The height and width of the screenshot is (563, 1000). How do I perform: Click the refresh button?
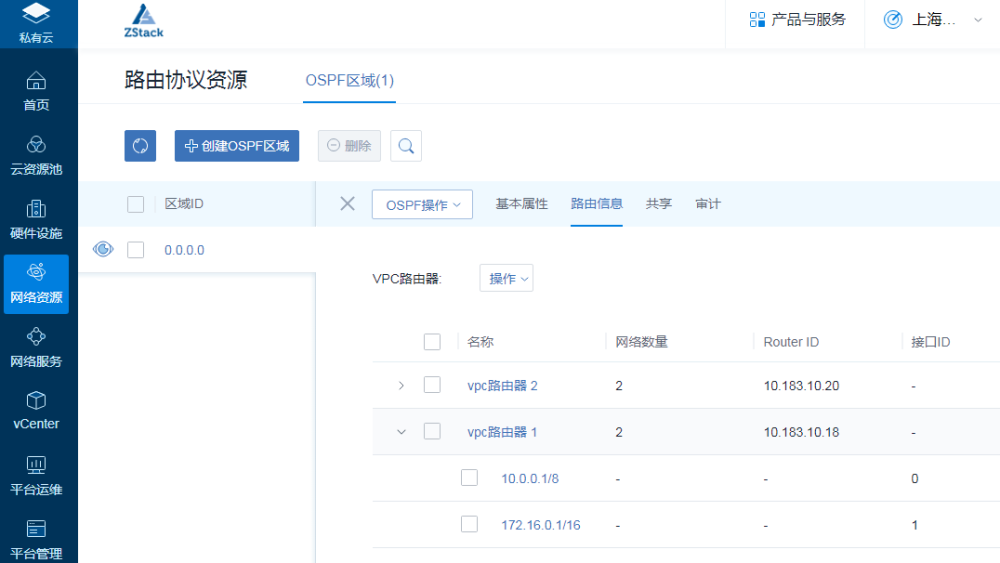pos(140,146)
